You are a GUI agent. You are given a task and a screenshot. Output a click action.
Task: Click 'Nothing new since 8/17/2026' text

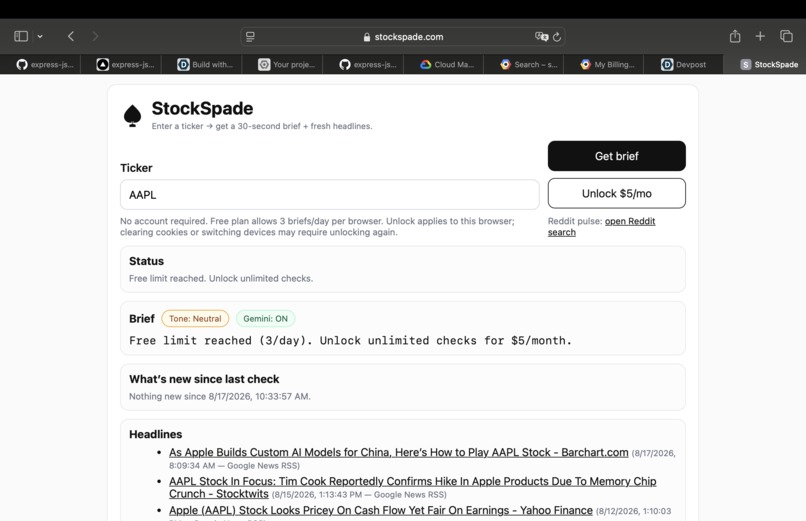point(219,397)
